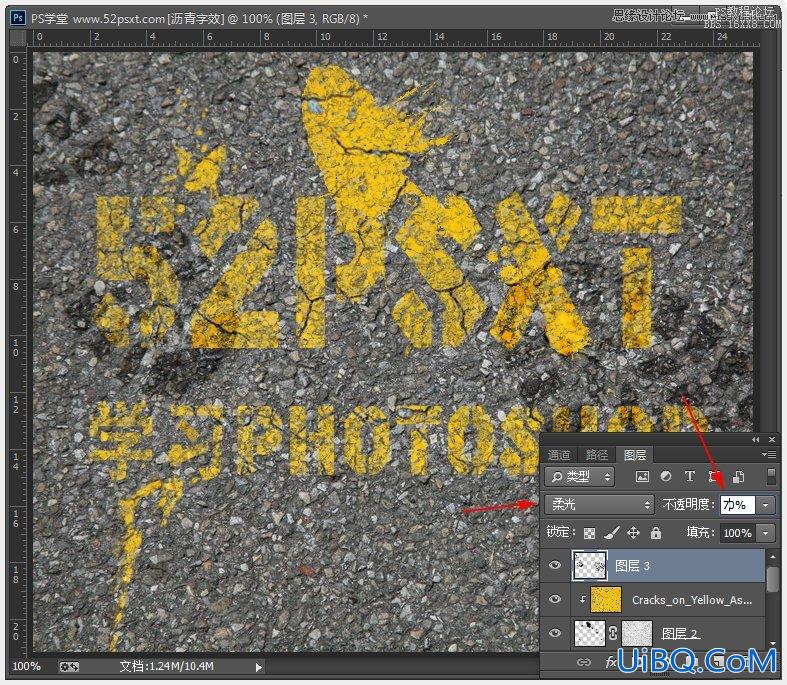Screen dimensions: 787x685
Task: Open the fill 填充 slider dropdown arrow
Action: coord(765,533)
